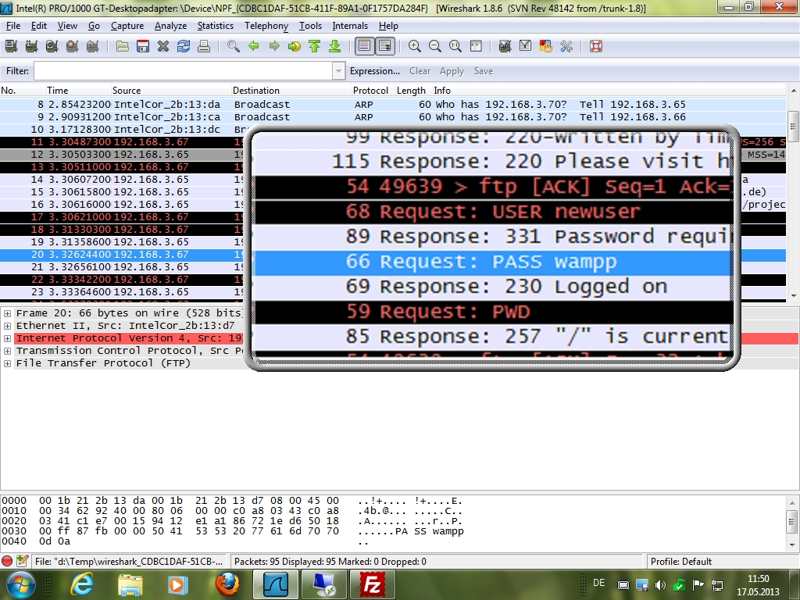Switch to FileZilla on taskbar
This screenshot has height=600, width=800.
pos(372,585)
